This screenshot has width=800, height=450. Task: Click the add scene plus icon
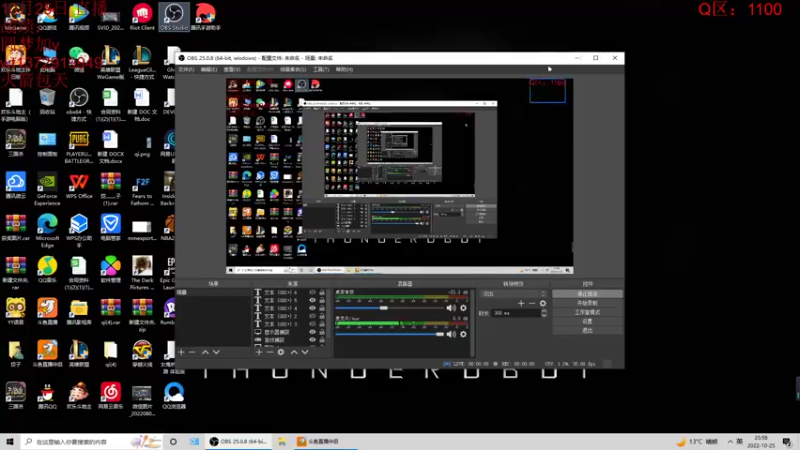pos(181,352)
